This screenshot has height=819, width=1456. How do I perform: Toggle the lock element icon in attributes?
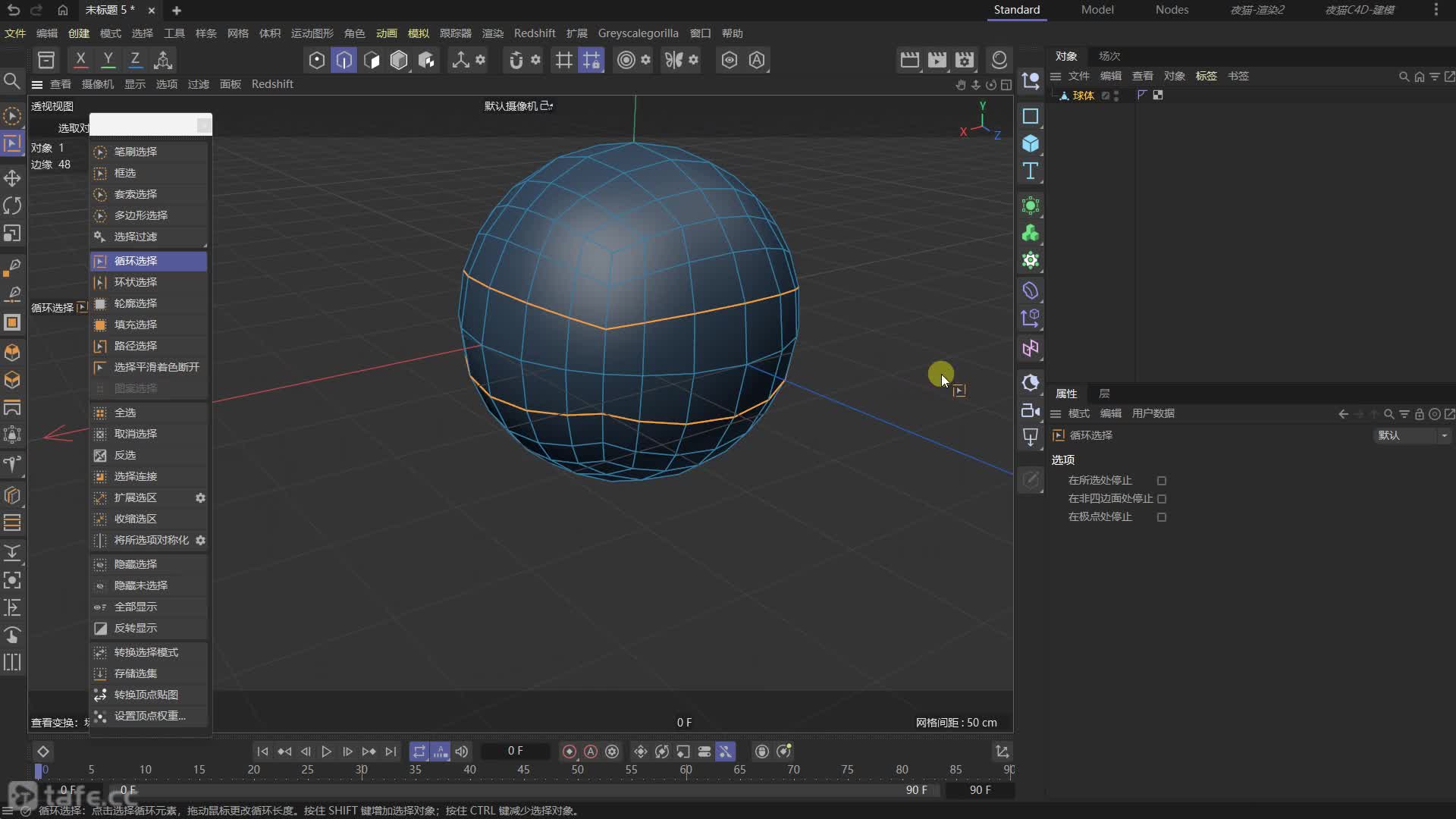click(x=1420, y=414)
